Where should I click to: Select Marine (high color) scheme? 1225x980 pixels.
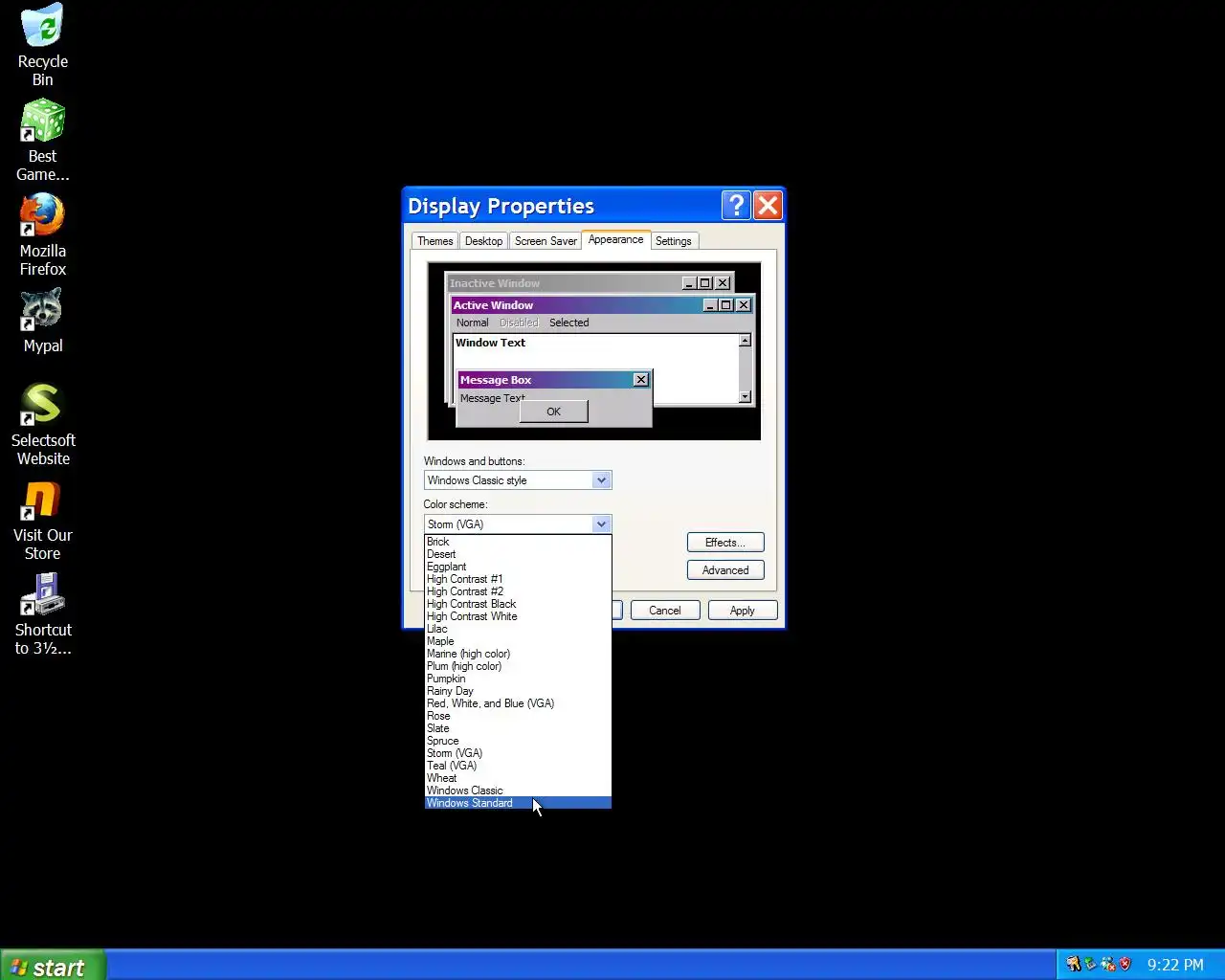[518, 654]
